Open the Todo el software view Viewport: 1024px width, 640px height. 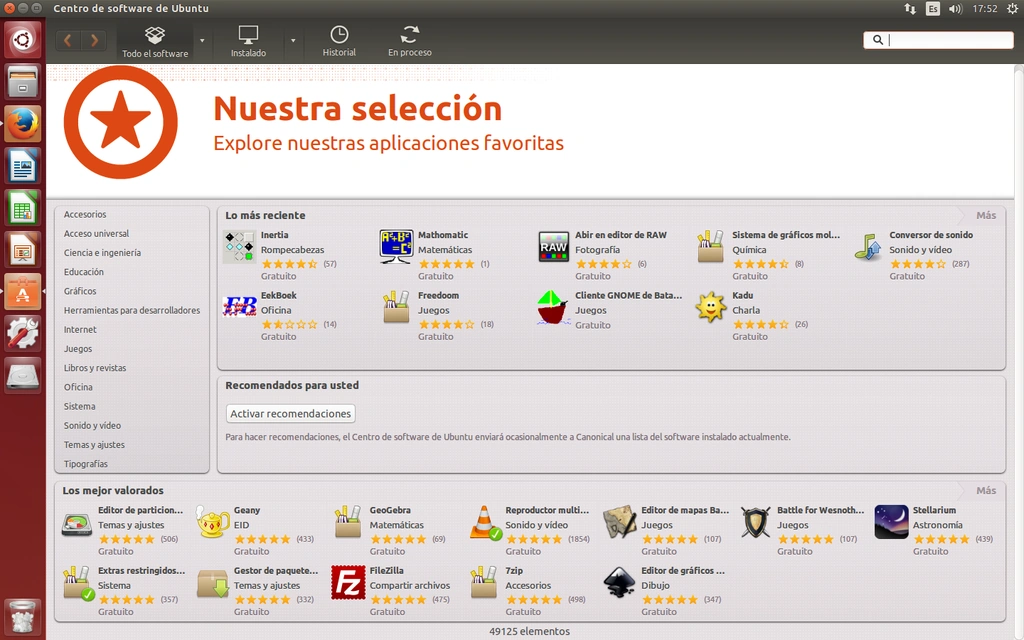(x=155, y=42)
